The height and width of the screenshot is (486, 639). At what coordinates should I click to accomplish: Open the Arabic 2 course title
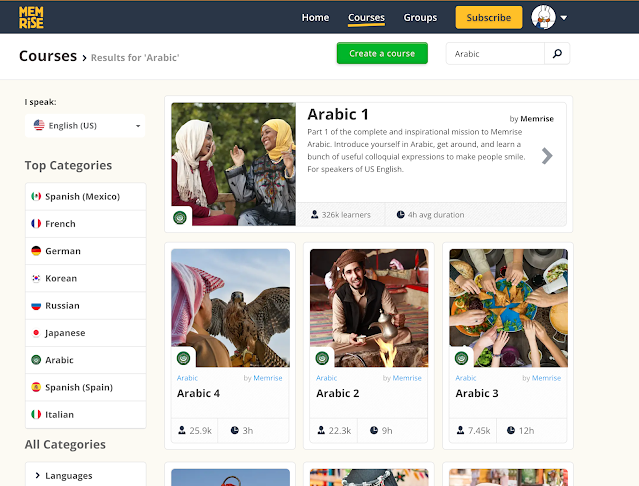[x=338, y=393]
